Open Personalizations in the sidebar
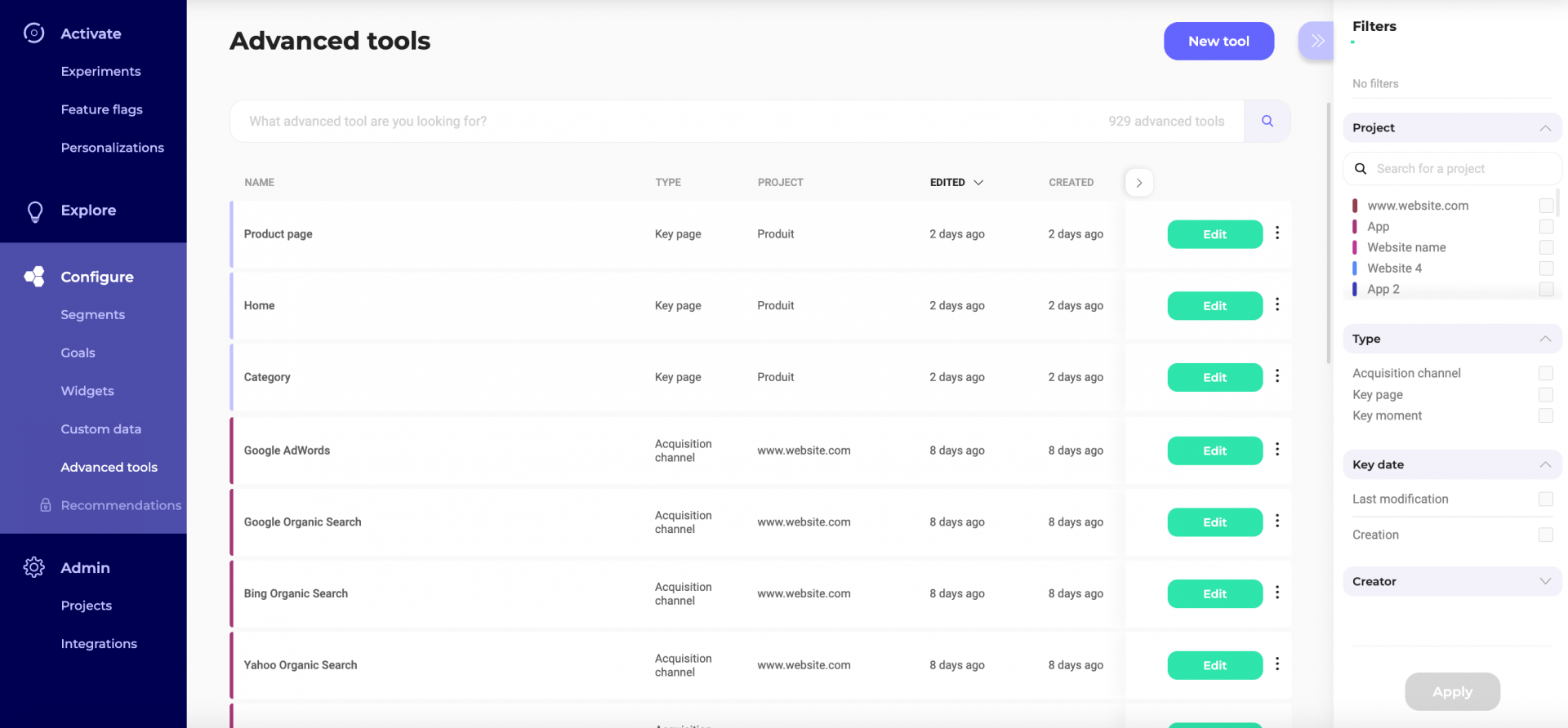Viewport: 1568px width, 728px height. coord(112,148)
